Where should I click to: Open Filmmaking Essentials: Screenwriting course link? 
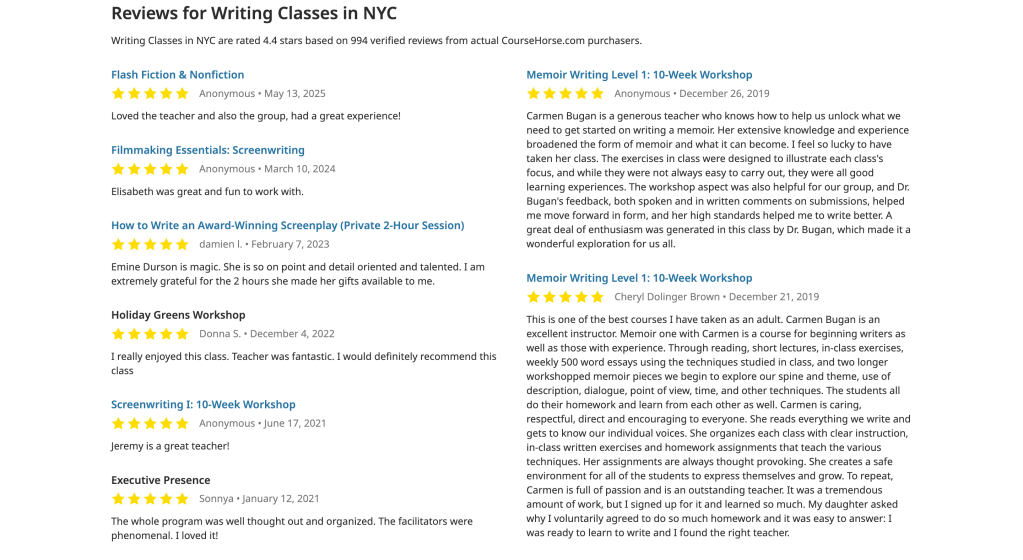(207, 150)
